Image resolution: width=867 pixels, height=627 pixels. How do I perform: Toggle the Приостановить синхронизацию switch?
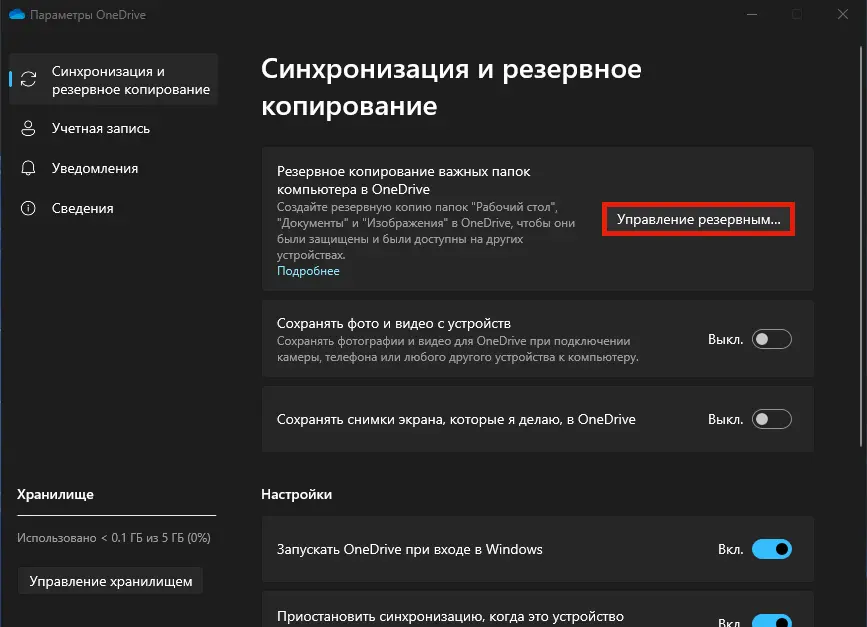click(771, 620)
